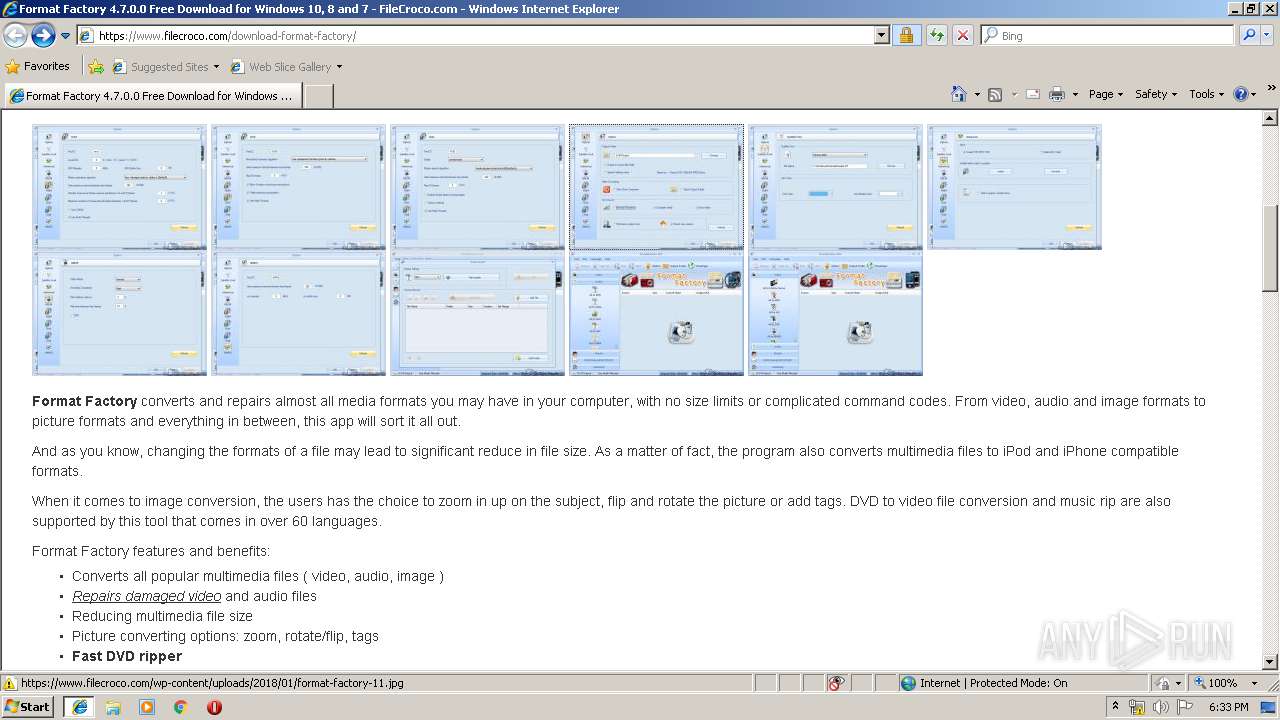The height and width of the screenshot is (720, 1280).
Task: Click Internet Explorer taskbar icon
Action: click(79, 706)
